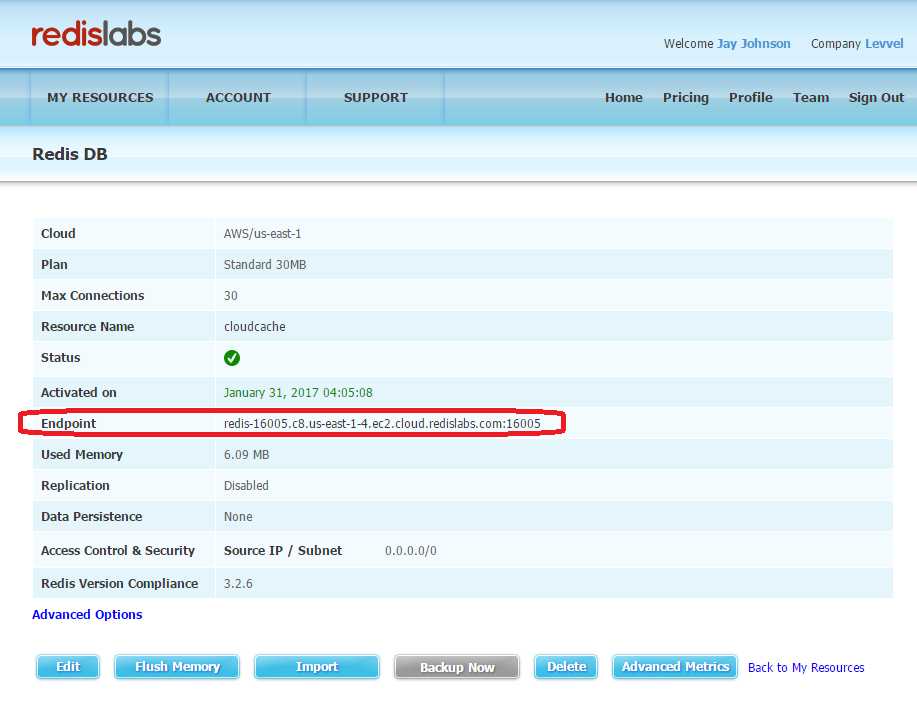
Task: Select the endpoint address redis-16005...:16005
Action: [x=382, y=424]
